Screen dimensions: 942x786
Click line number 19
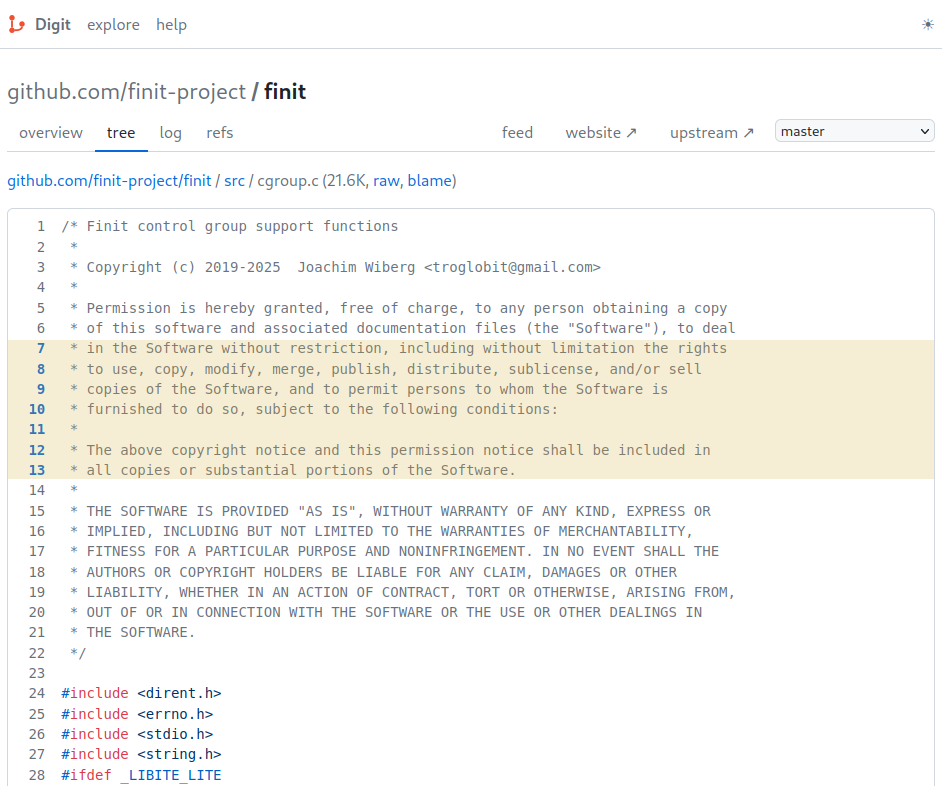tap(37, 593)
